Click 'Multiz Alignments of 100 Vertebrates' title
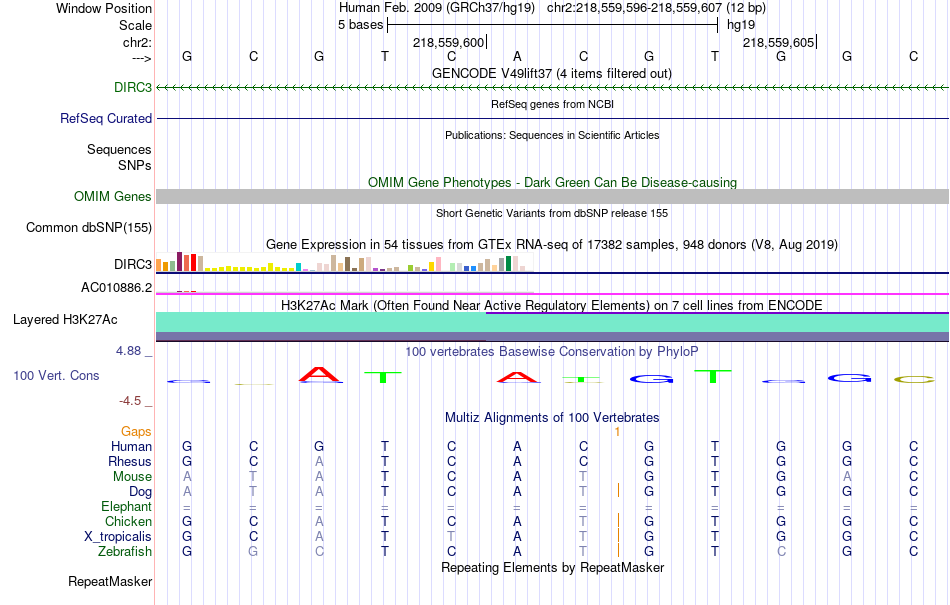The width and height of the screenshot is (950, 605). tap(552, 417)
